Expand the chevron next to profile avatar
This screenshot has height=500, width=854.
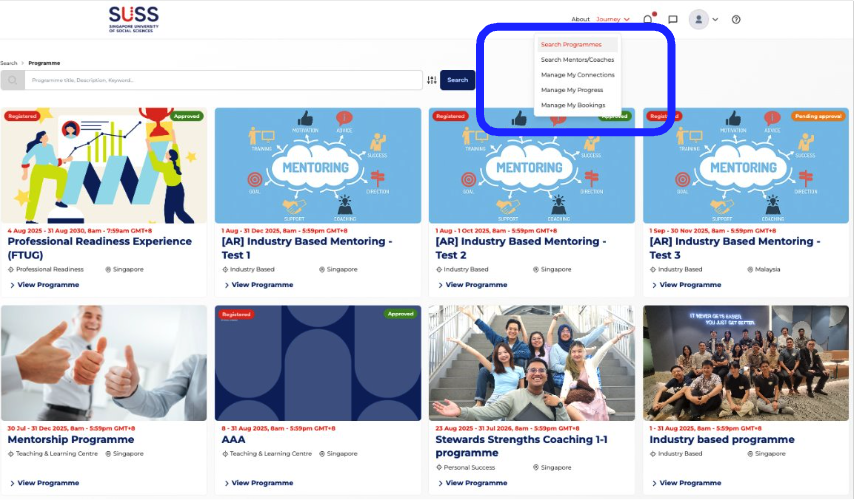tap(715, 19)
